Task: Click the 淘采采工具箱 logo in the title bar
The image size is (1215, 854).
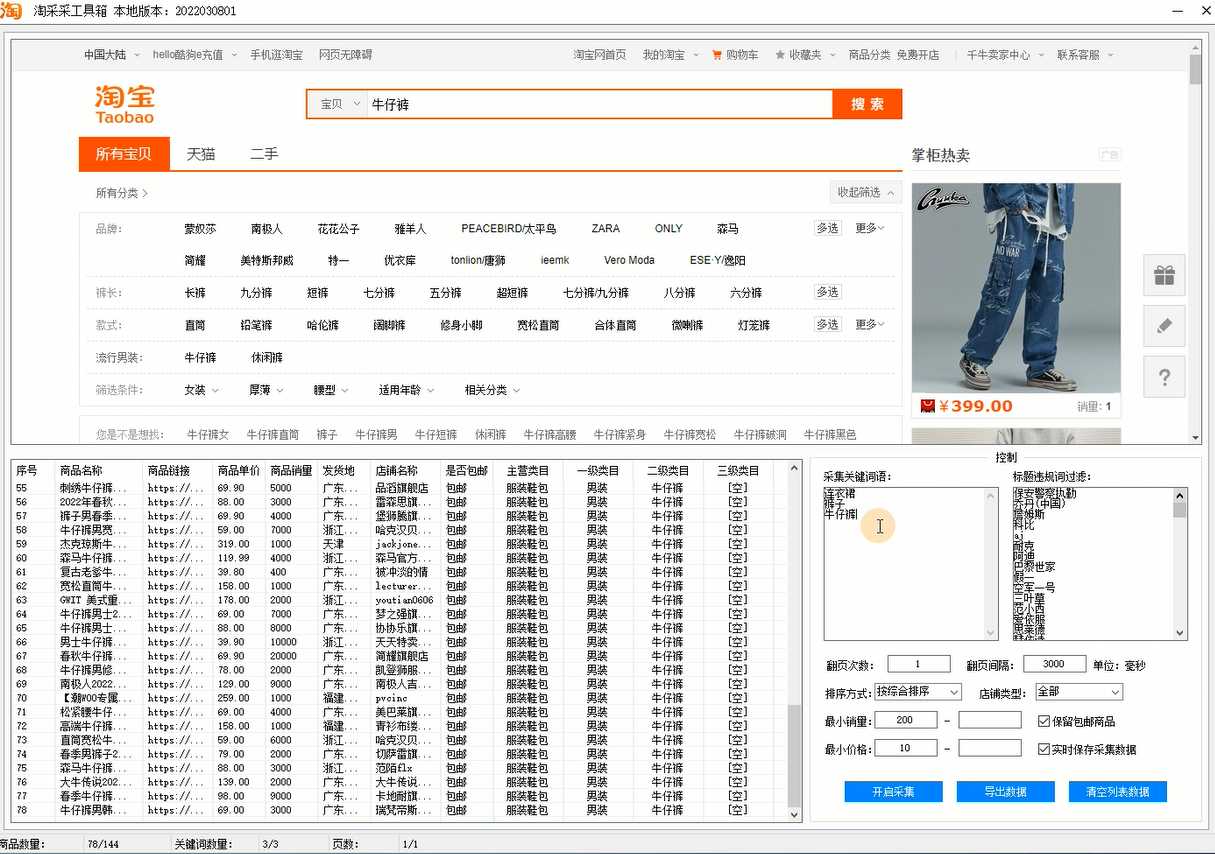Action: pyautogui.click(x=13, y=11)
